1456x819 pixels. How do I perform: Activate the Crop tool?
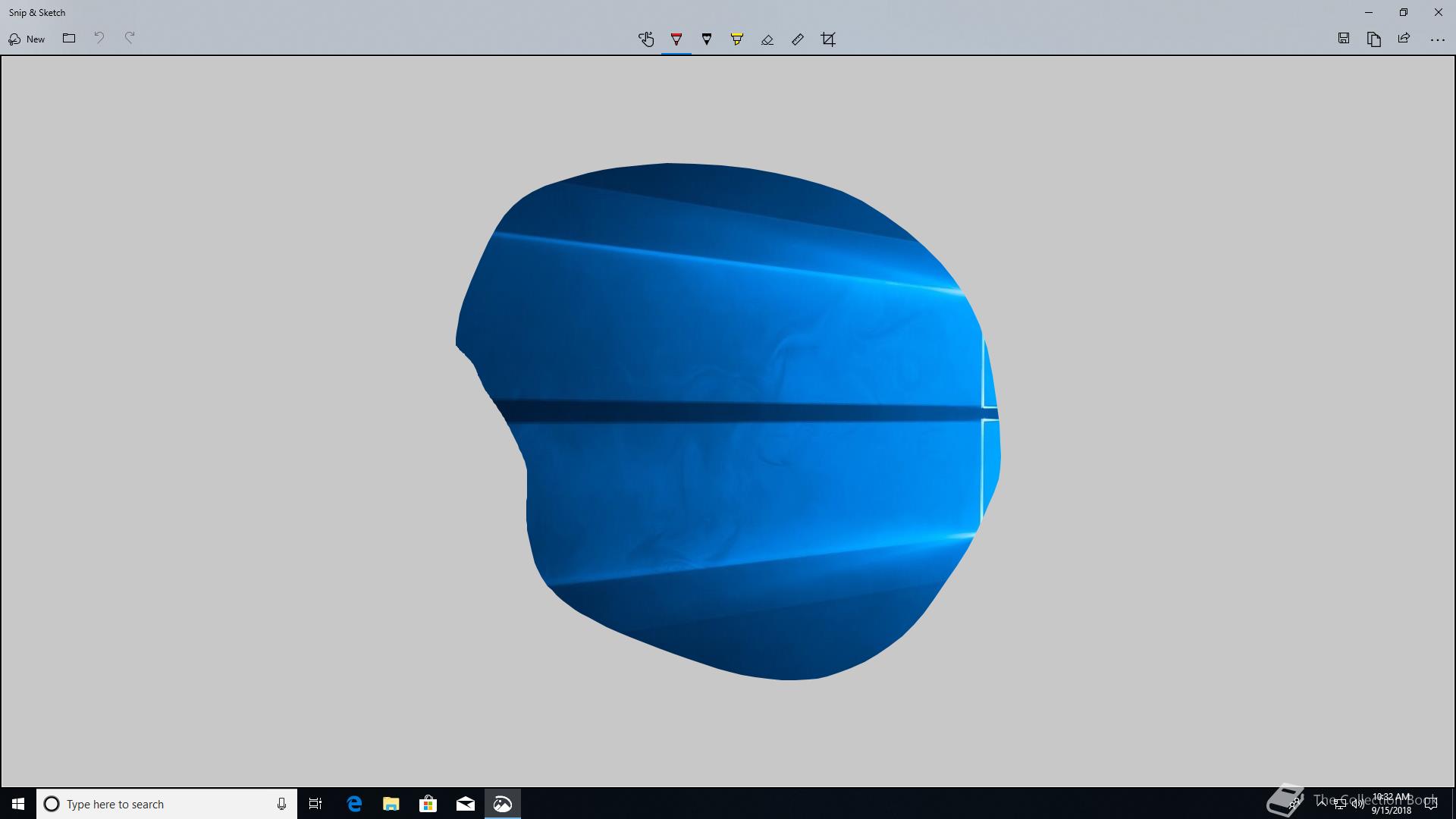pos(828,39)
